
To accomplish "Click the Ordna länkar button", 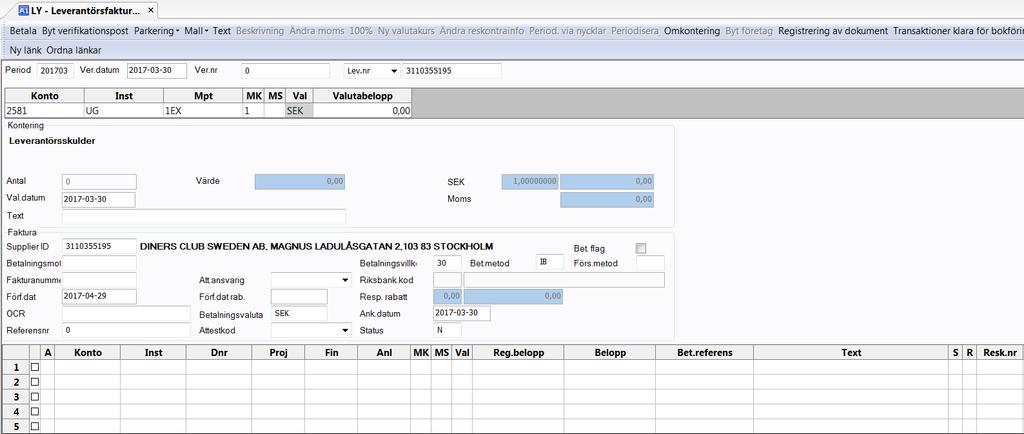I will 74,50.
